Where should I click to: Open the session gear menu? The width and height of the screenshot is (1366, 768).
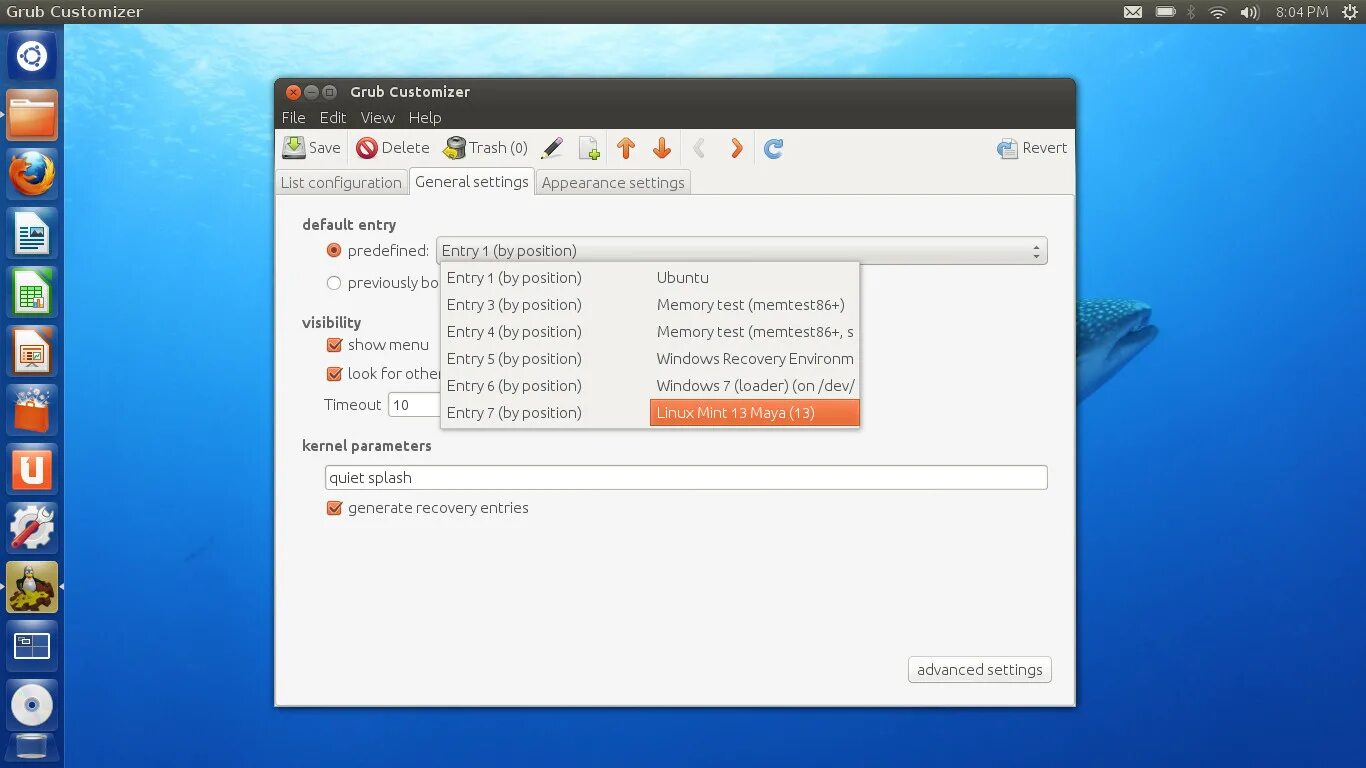(1350, 12)
